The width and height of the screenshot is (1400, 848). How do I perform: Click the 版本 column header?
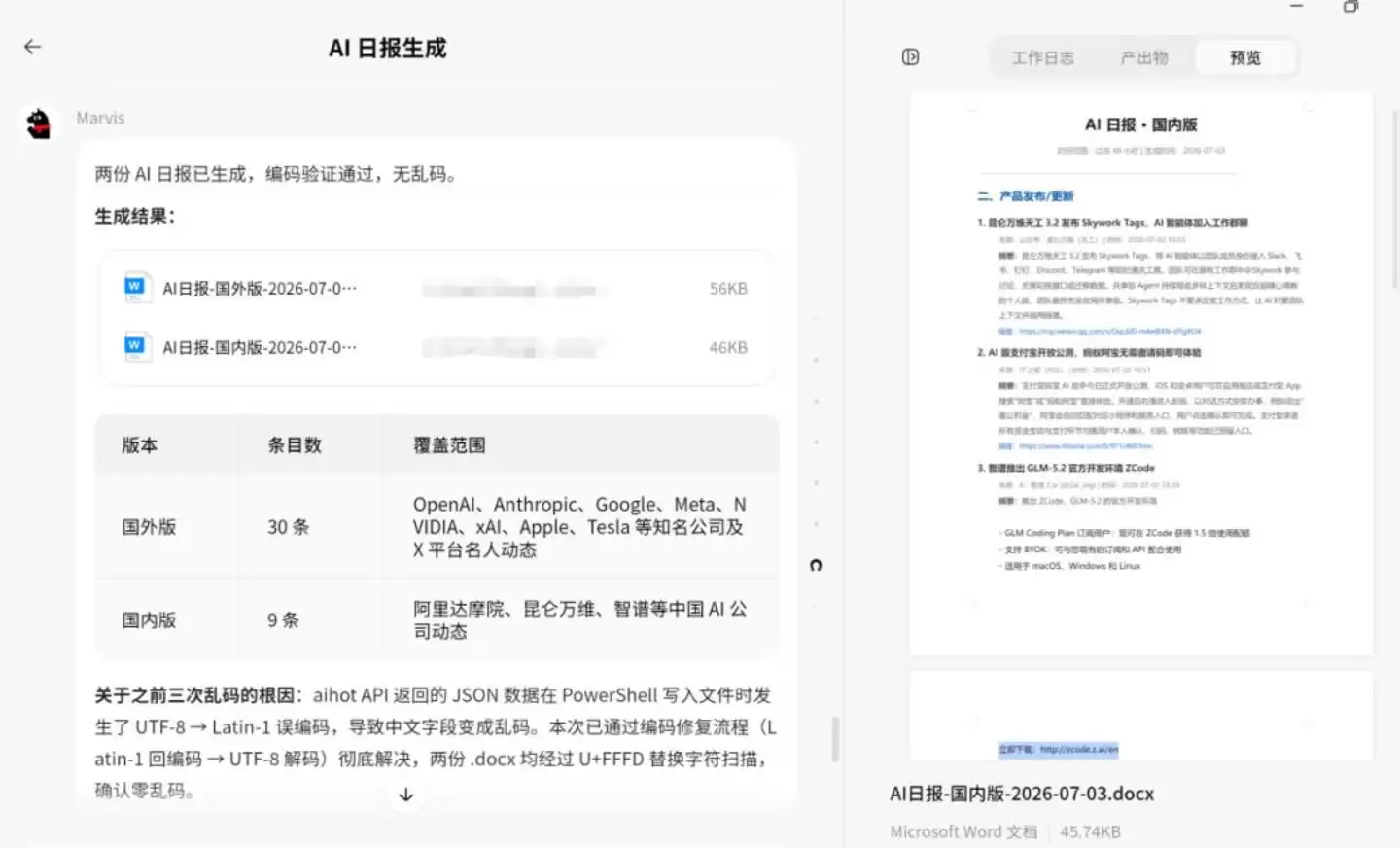click(x=140, y=445)
